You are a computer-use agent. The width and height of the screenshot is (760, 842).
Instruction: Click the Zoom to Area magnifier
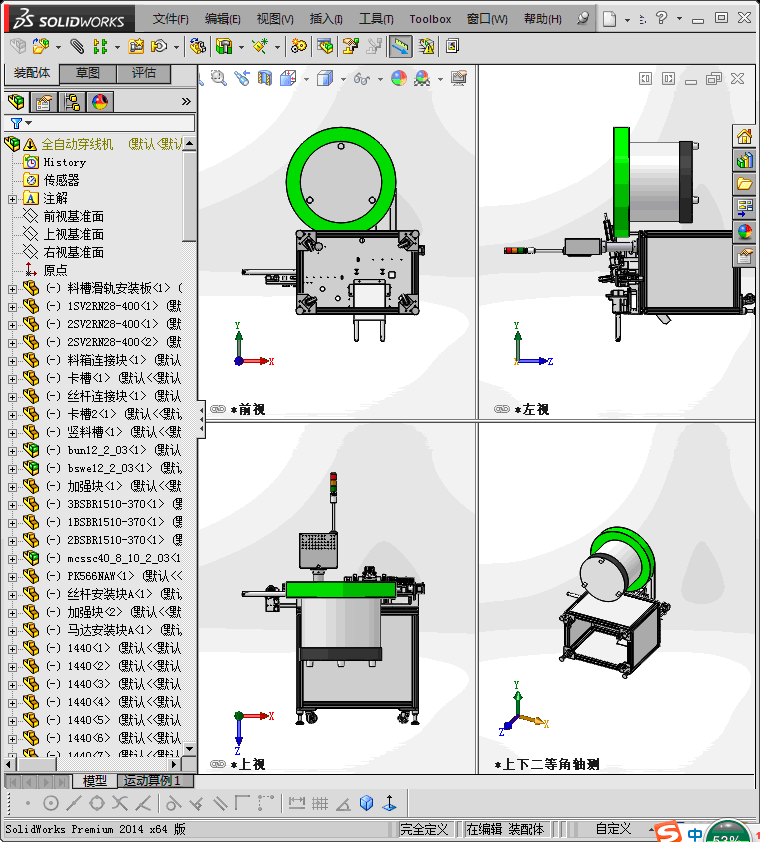219,78
